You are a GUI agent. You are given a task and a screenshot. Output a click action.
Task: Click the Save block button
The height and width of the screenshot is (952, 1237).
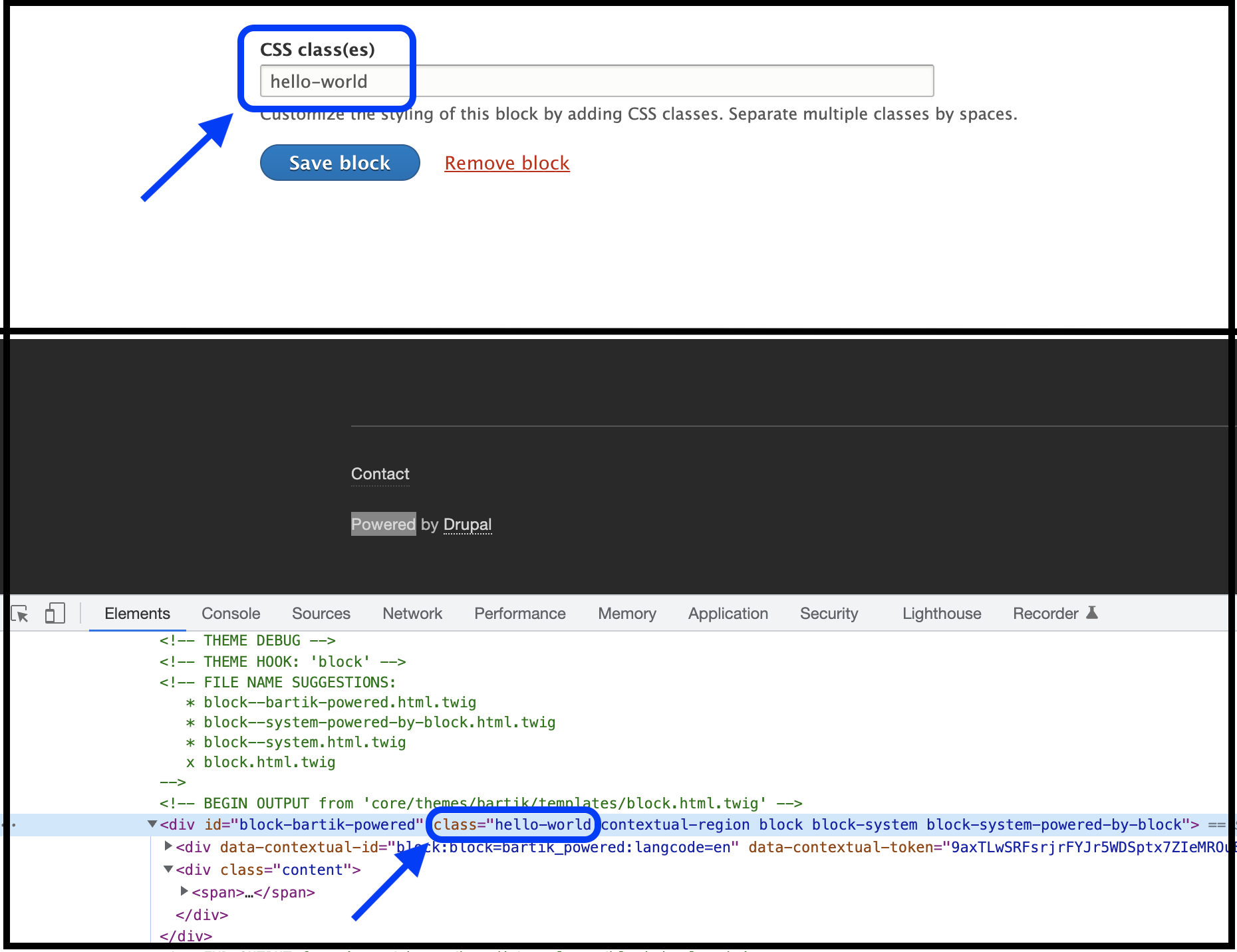click(x=339, y=163)
